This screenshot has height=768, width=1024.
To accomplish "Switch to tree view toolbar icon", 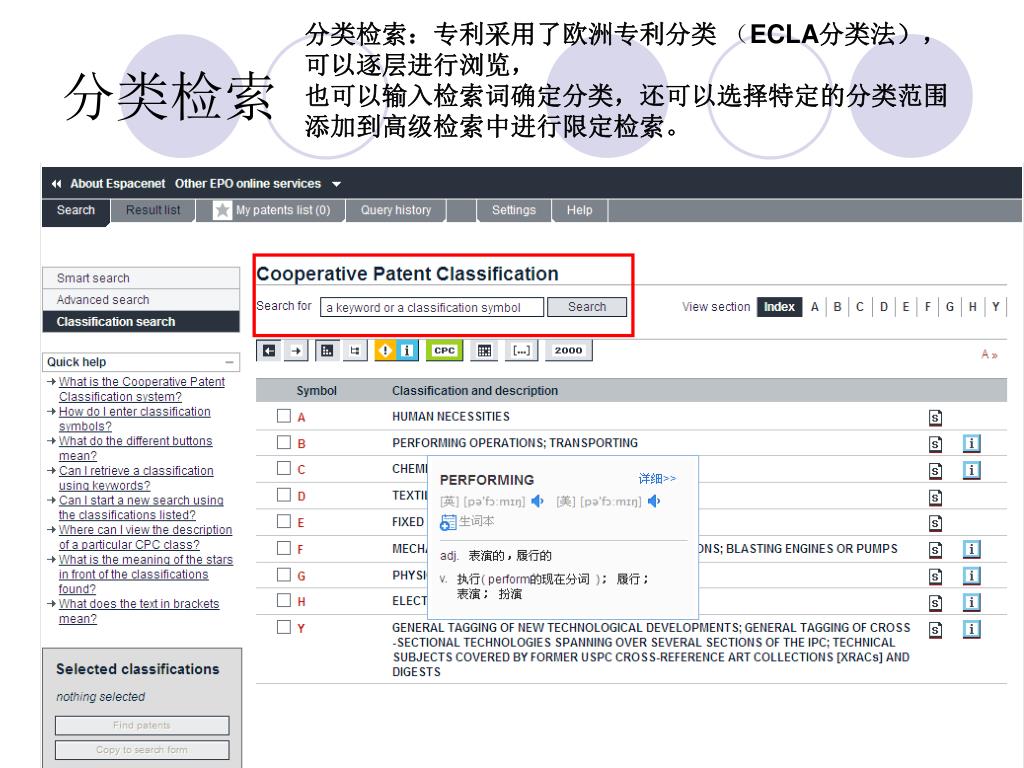I will tap(355, 351).
